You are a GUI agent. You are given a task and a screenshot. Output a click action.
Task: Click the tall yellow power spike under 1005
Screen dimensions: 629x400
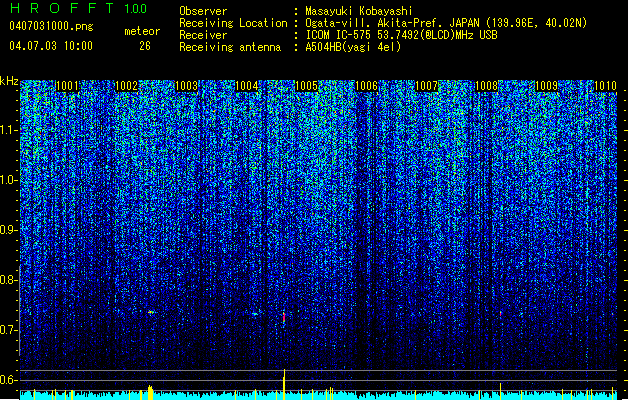(x=284, y=384)
